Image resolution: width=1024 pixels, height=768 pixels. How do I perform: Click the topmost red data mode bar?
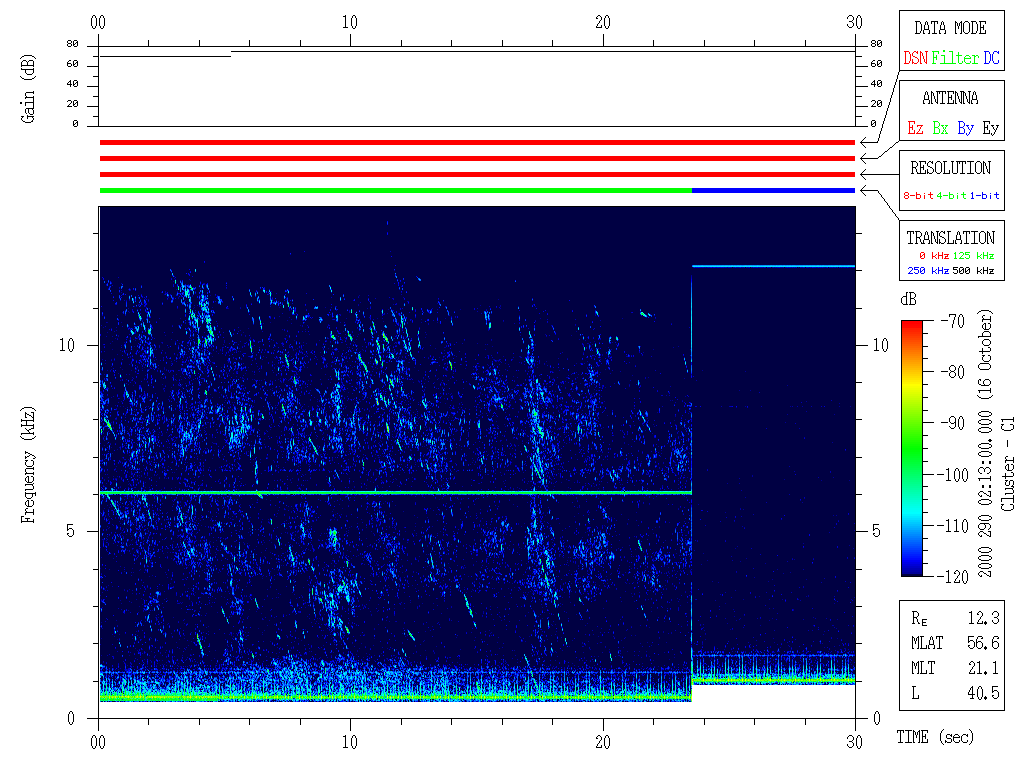pos(477,143)
